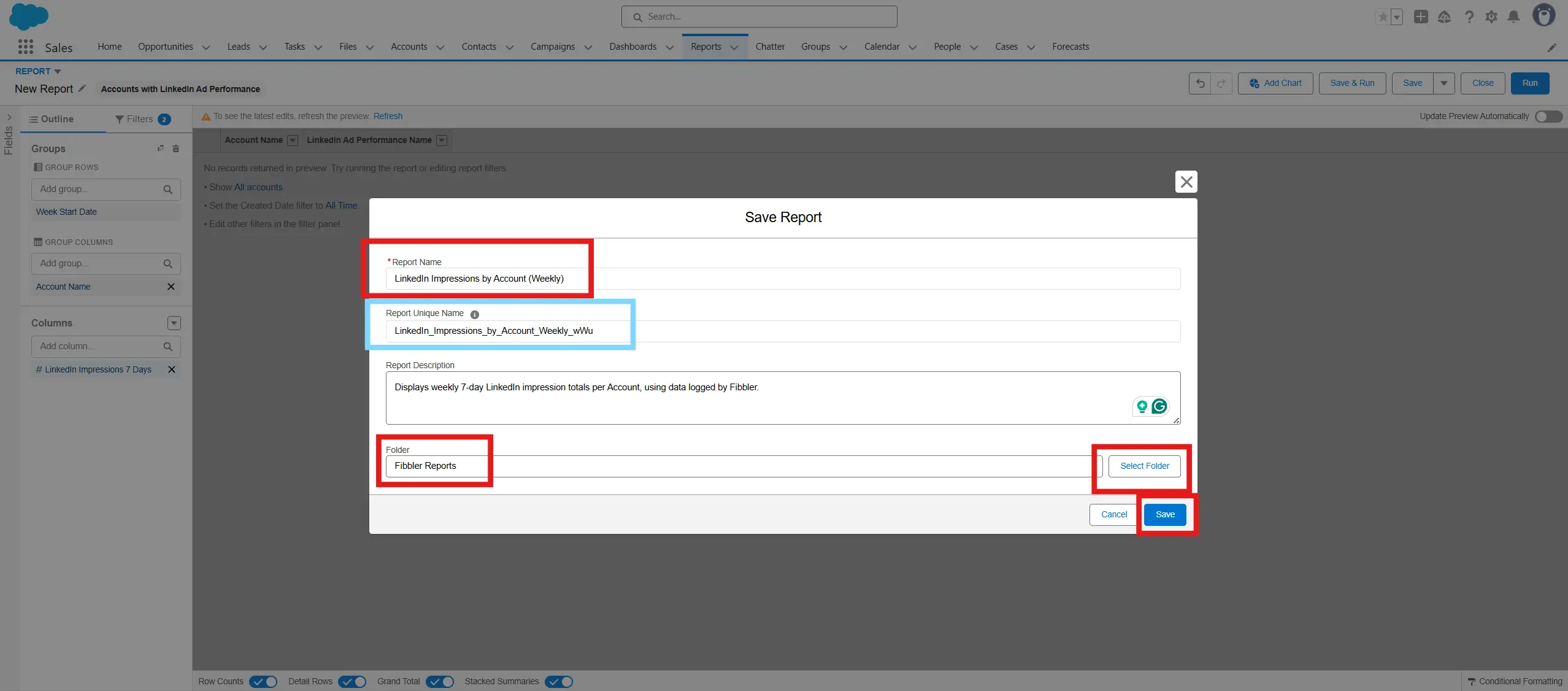The width and height of the screenshot is (1568, 691).
Task: Open the App Launcher grid icon
Action: tap(25, 47)
